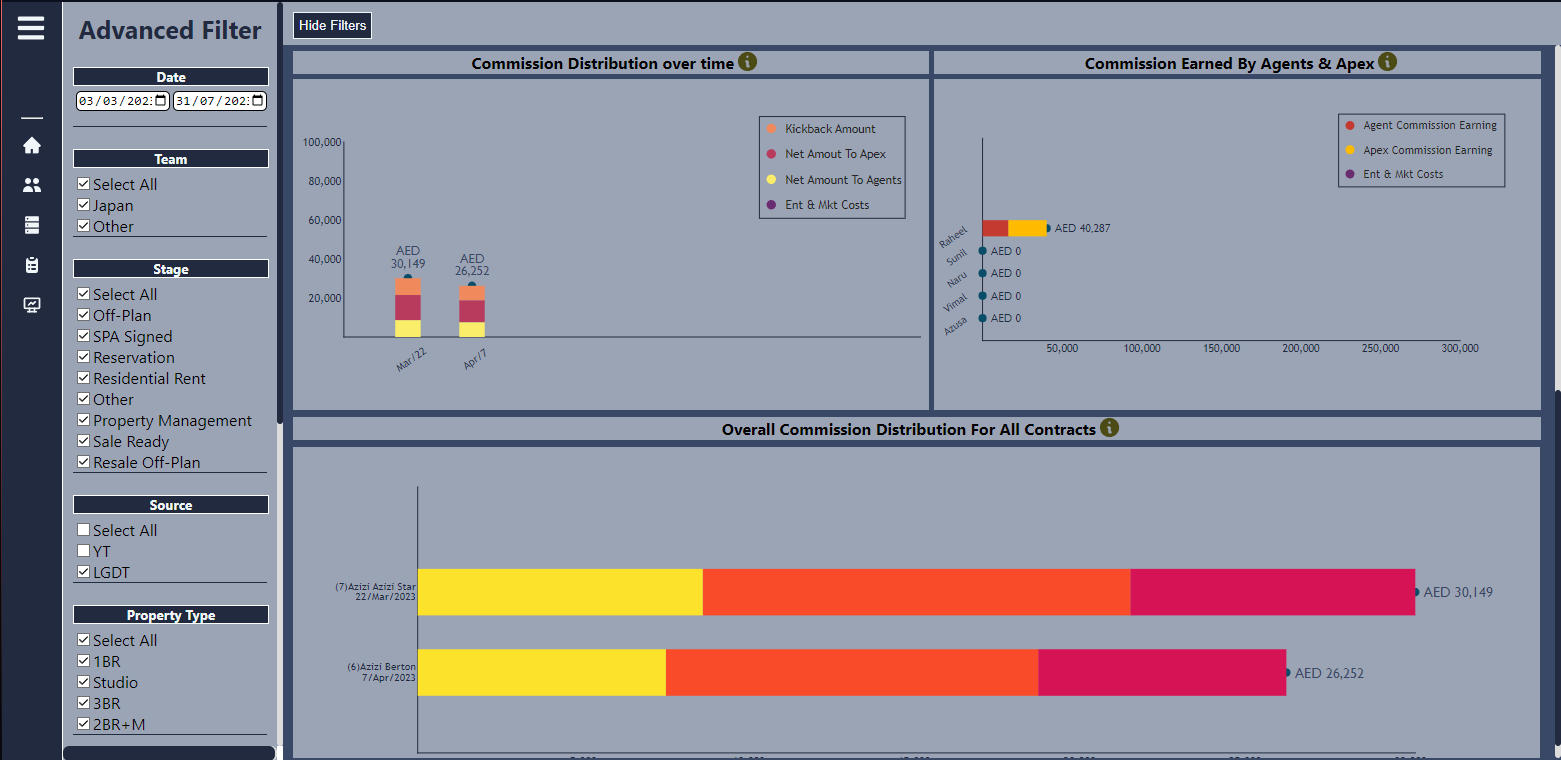1561x760 pixels.
Task: Click the filter panel horizontal scrollbar
Action: pos(168,753)
